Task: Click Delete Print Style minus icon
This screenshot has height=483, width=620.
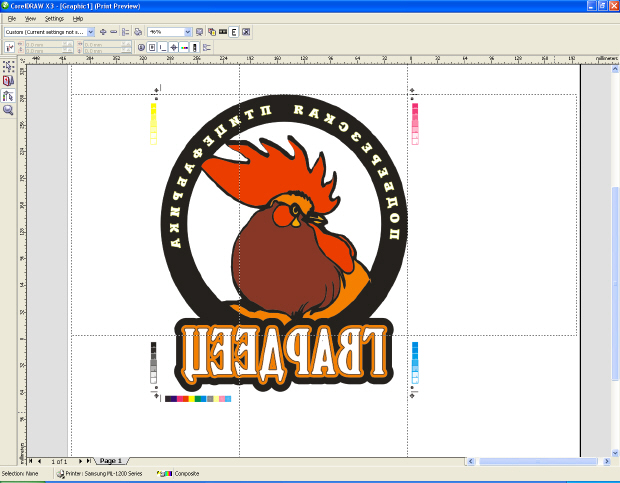Action: pos(113,32)
